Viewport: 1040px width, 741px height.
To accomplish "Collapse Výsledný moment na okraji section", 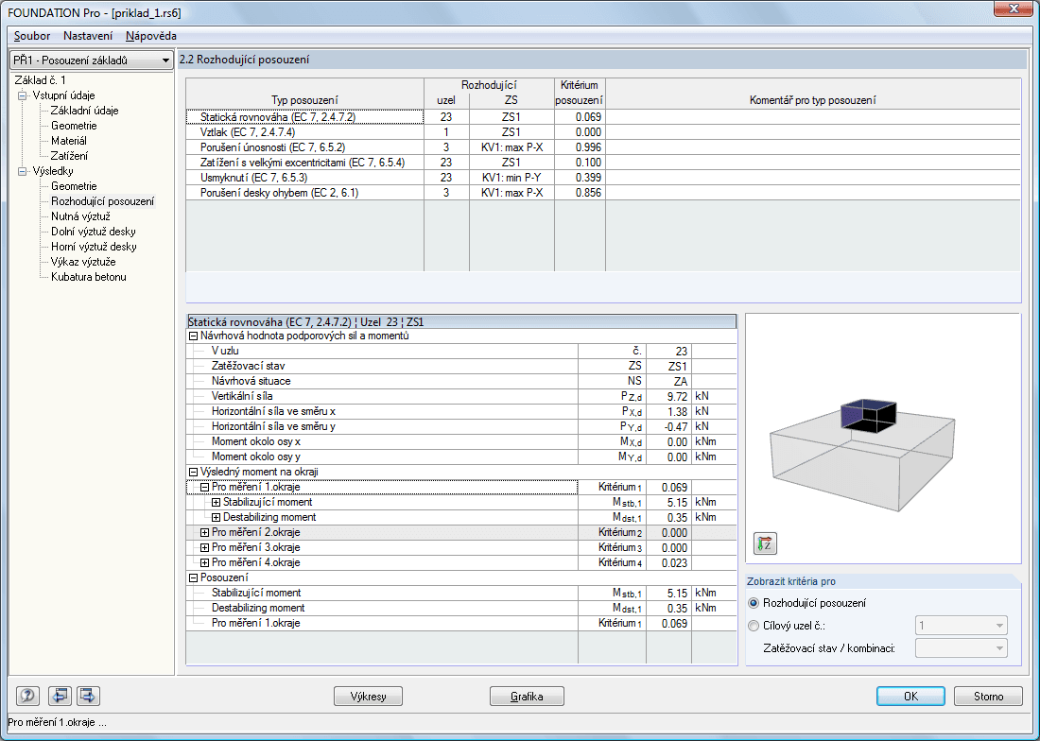I will 194,472.
